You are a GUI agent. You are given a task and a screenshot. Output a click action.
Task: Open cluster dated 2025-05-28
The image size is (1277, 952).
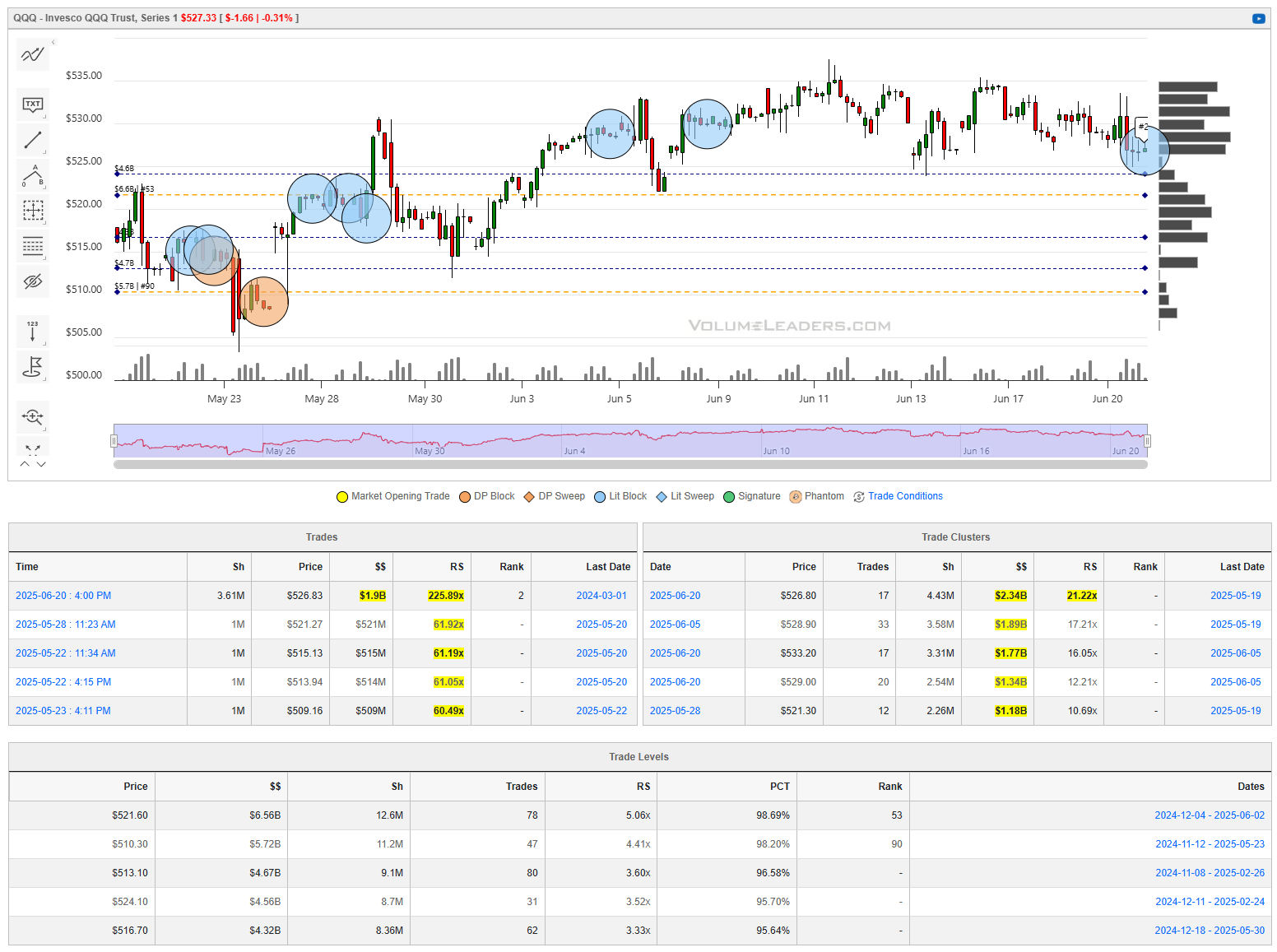(x=676, y=711)
